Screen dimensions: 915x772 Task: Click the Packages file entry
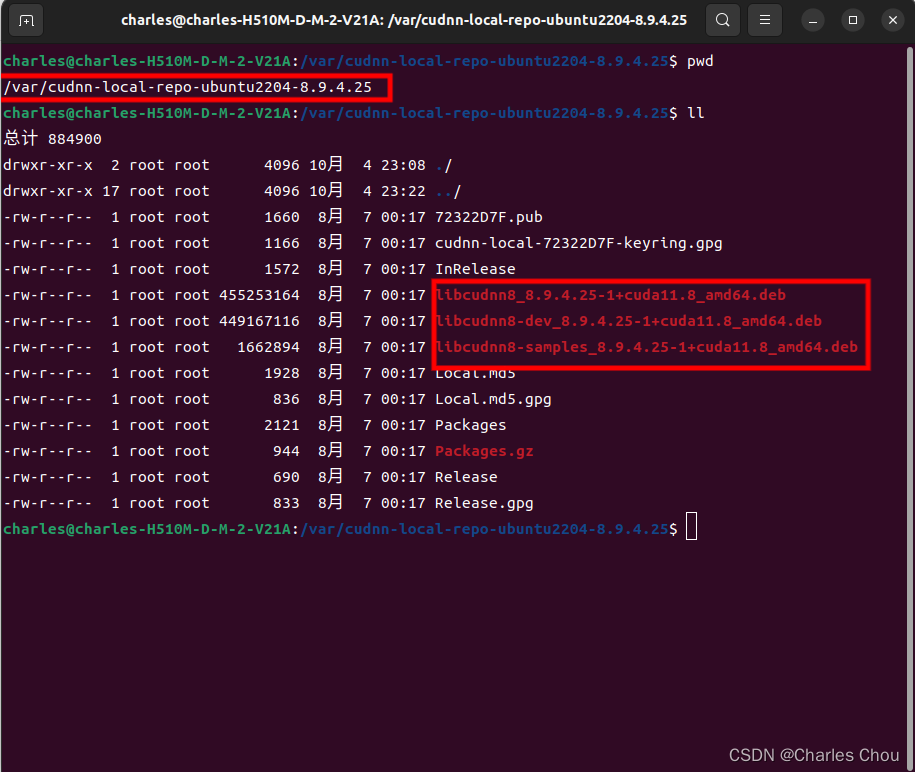[x=472, y=424]
